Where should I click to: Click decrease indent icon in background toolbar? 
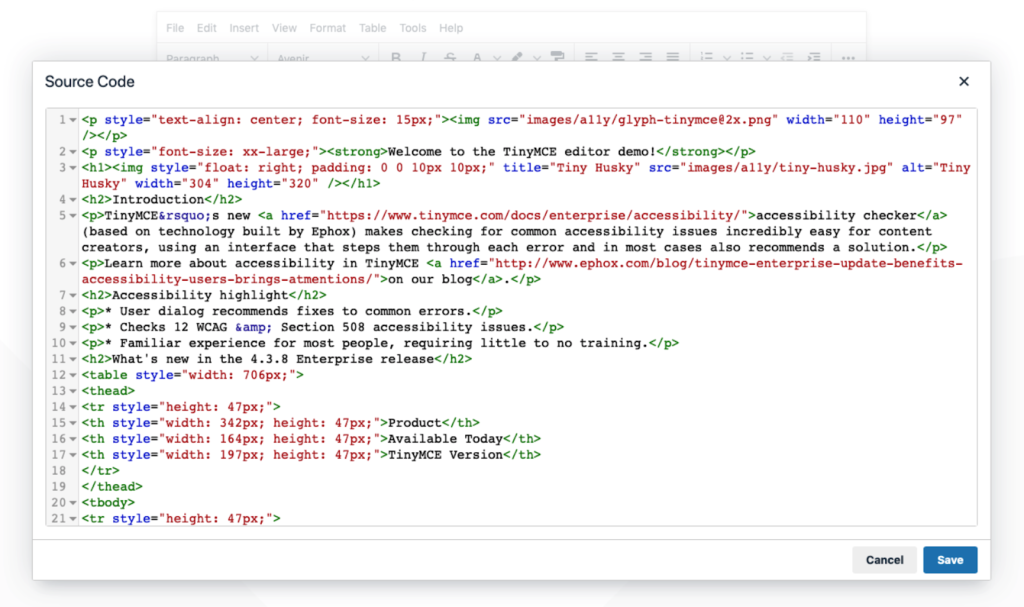coord(788,57)
